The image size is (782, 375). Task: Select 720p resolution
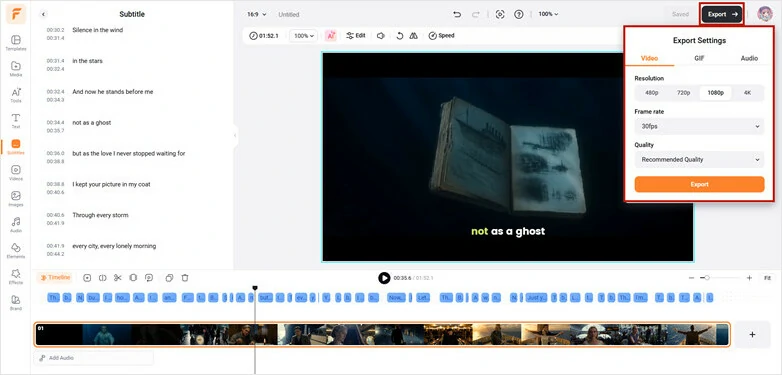coord(683,93)
